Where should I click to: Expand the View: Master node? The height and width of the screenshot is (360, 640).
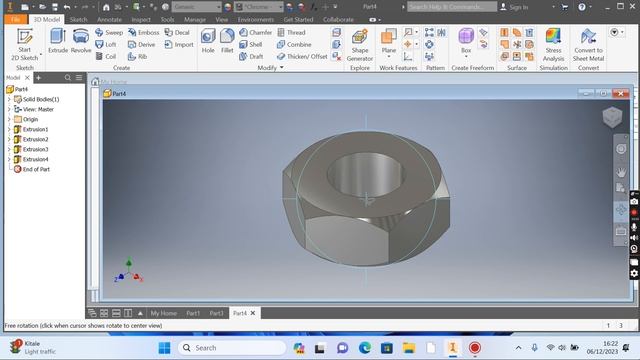9,109
